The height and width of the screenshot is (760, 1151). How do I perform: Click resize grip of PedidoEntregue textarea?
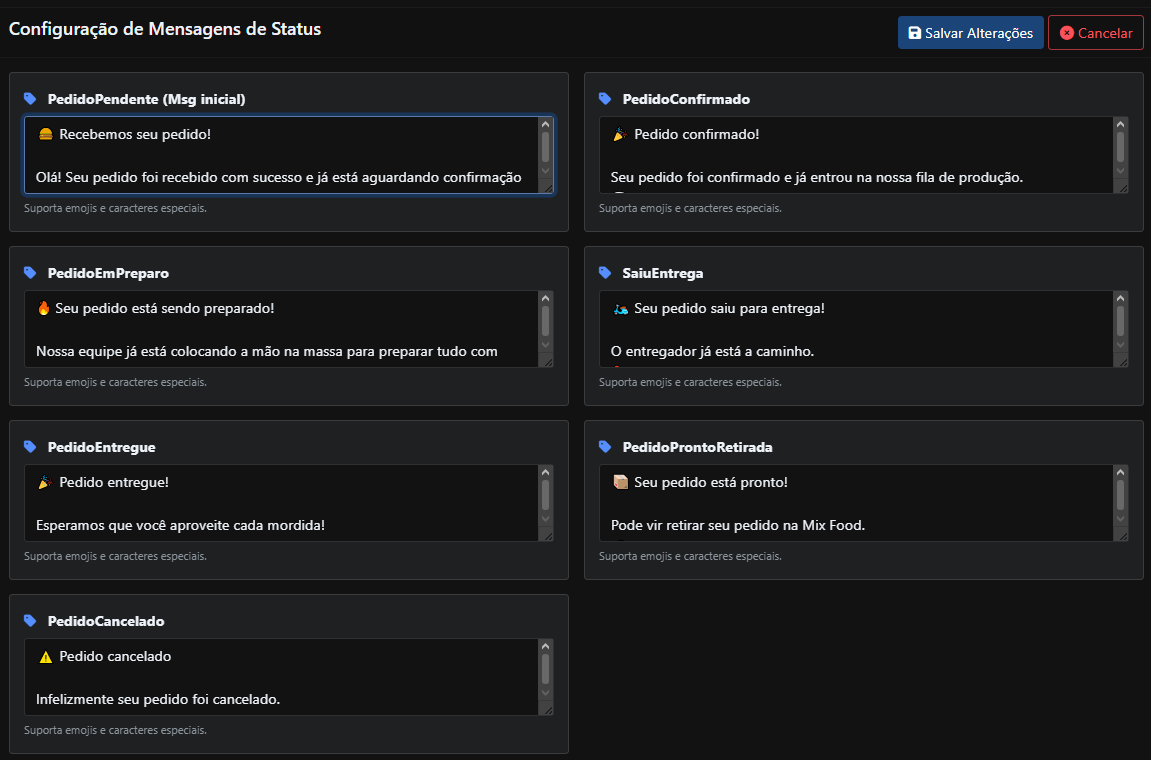(546, 535)
